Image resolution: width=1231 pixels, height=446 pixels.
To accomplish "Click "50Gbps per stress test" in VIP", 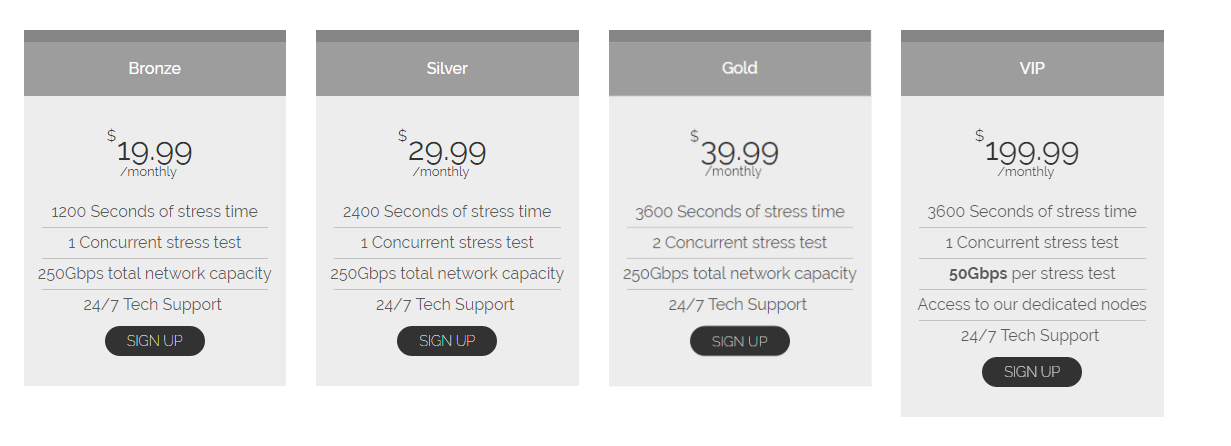I will pos(1032,274).
